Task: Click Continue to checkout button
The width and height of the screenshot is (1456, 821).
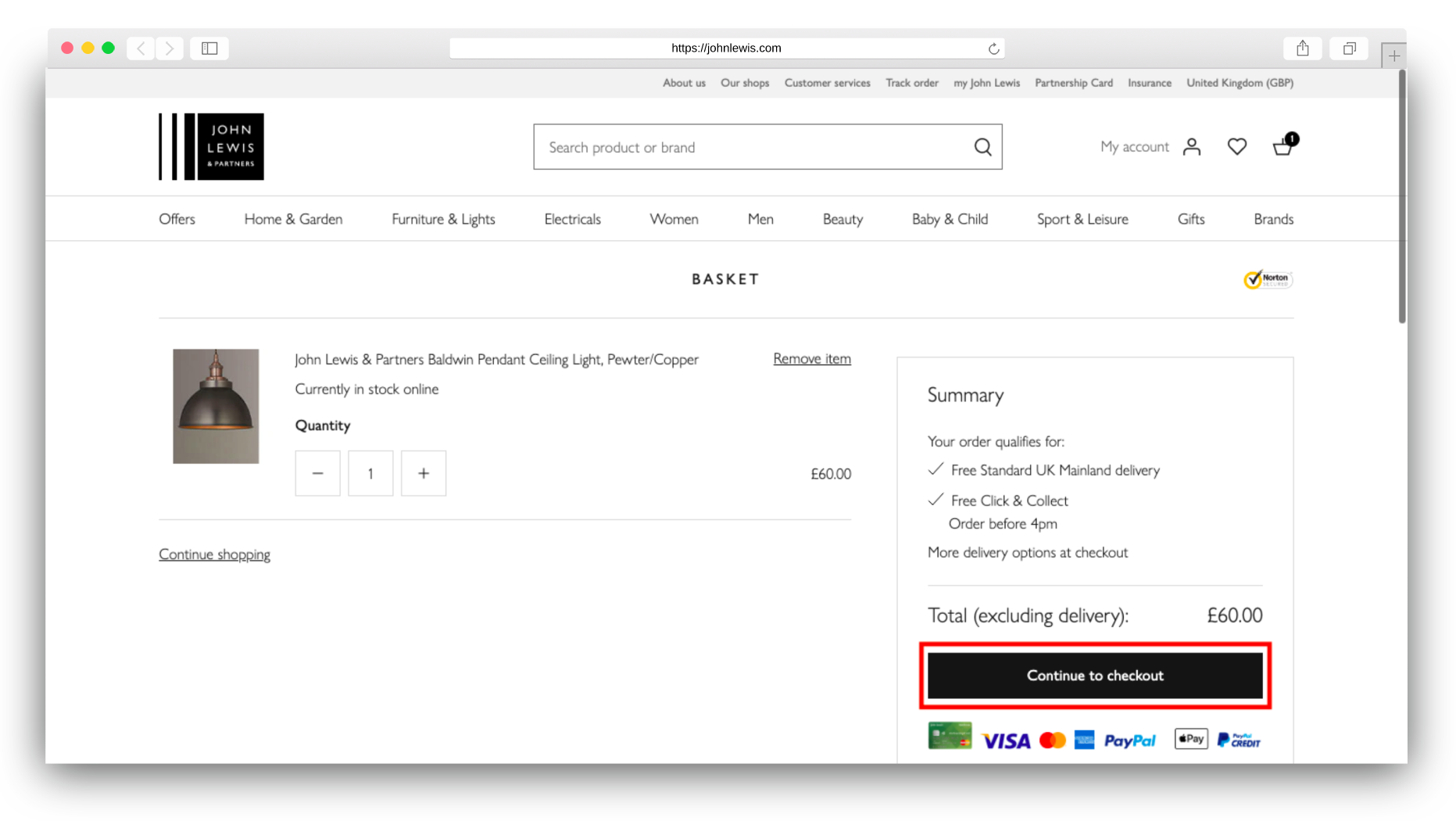Action: (x=1095, y=676)
